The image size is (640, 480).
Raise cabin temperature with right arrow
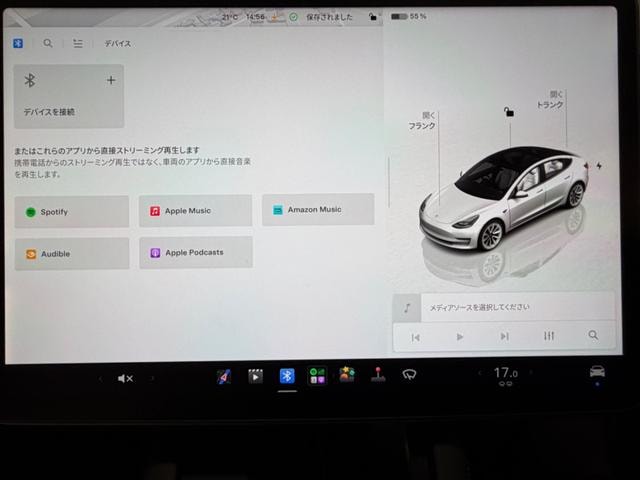[531, 372]
